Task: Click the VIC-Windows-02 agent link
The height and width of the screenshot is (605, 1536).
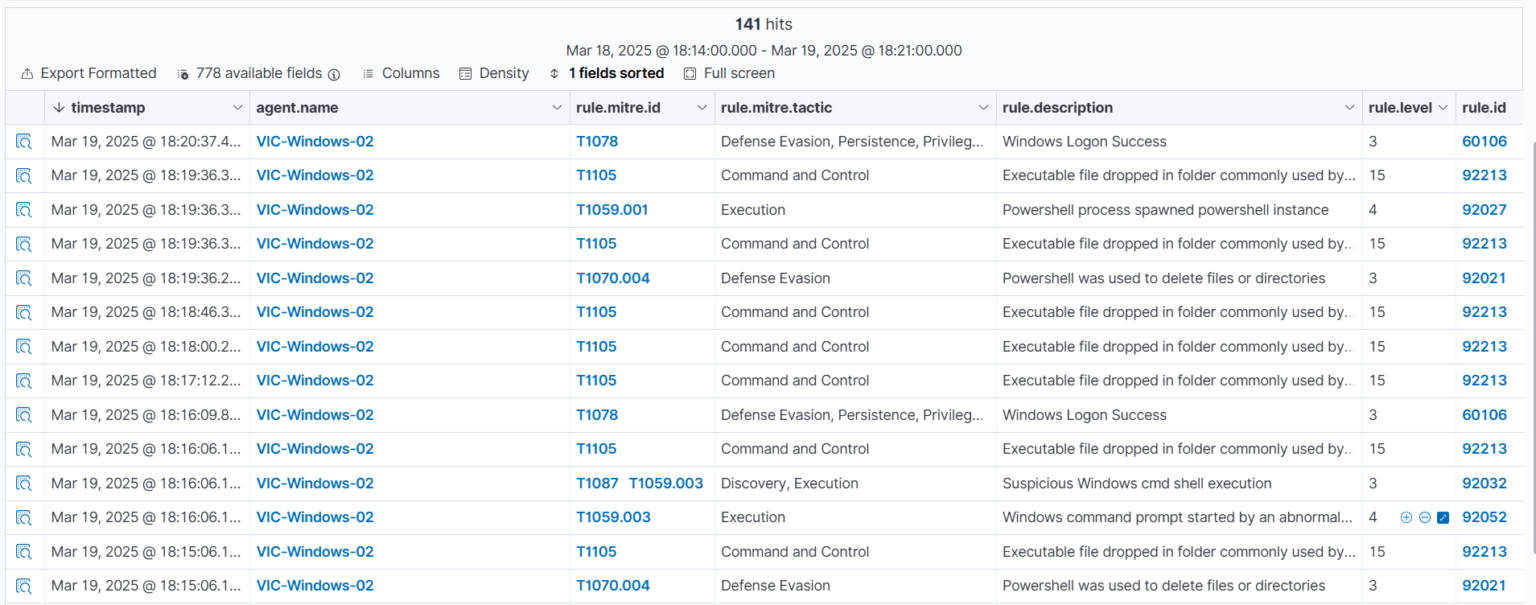Action: (x=315, y=141)
